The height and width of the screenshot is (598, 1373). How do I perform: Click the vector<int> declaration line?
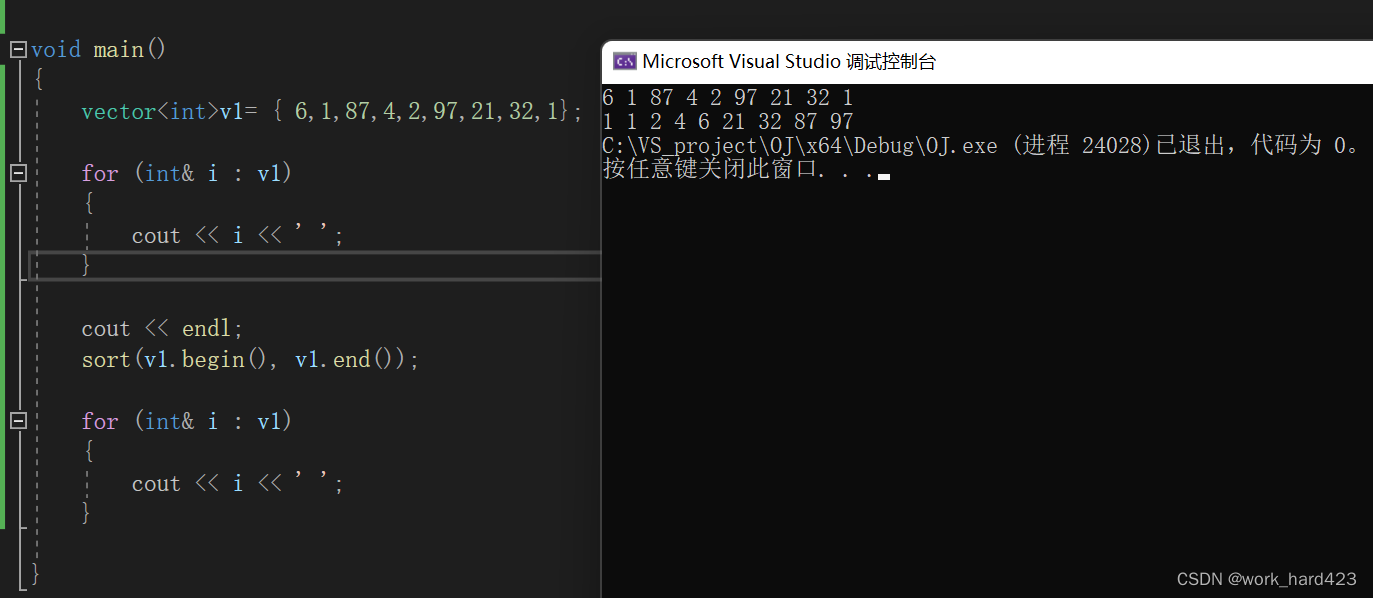tap(331, 111)
